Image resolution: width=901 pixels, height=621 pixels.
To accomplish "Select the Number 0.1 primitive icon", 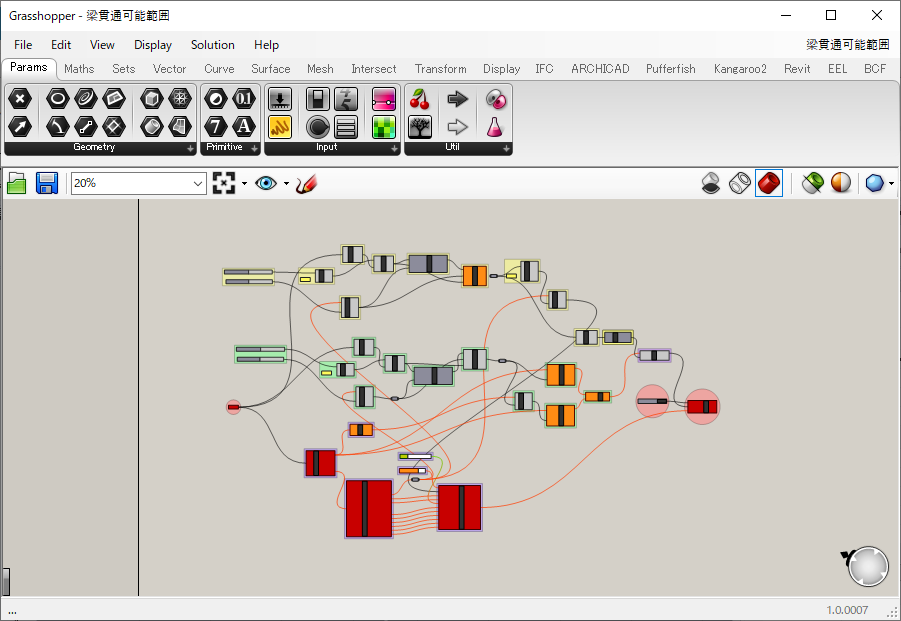I will [x=244, y=99].
